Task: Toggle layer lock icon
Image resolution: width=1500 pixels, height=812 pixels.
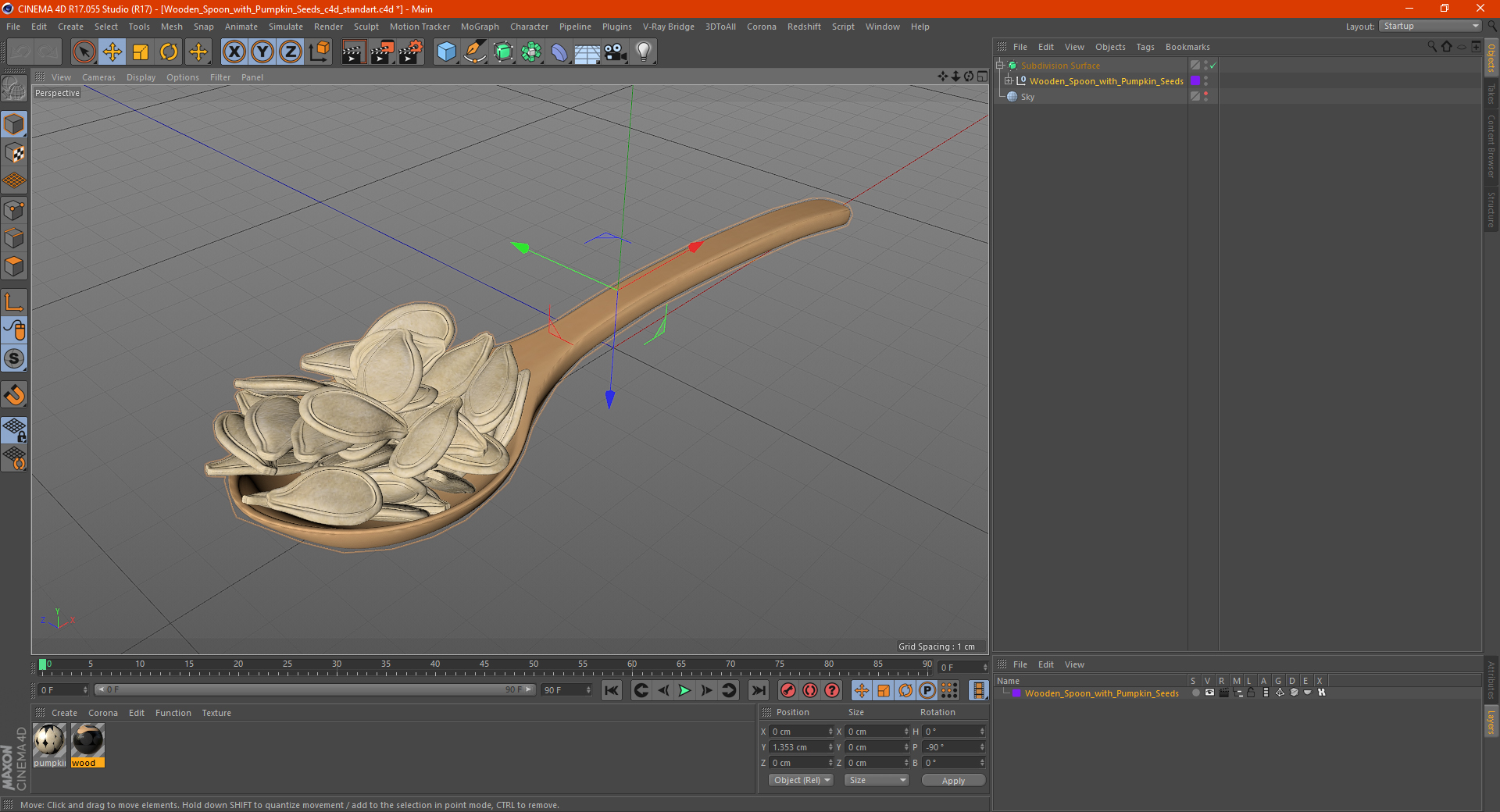Action: tap(1251, 693)
